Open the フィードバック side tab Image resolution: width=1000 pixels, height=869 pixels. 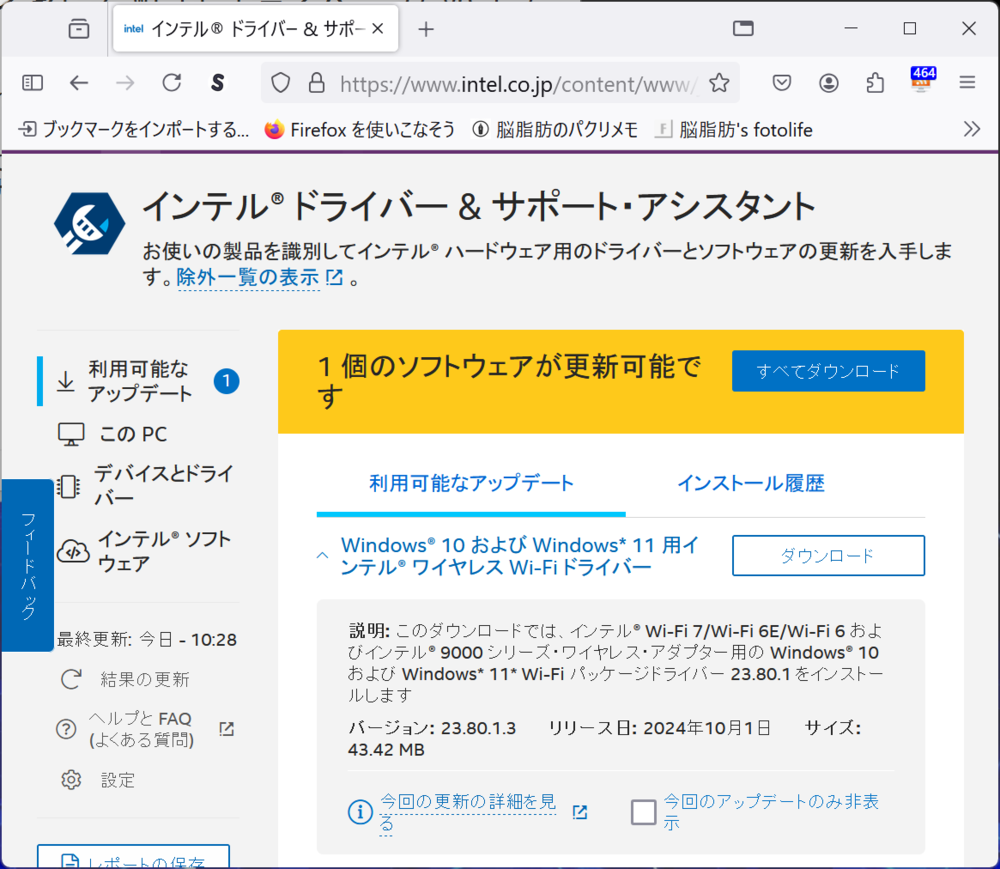(27, 565)
